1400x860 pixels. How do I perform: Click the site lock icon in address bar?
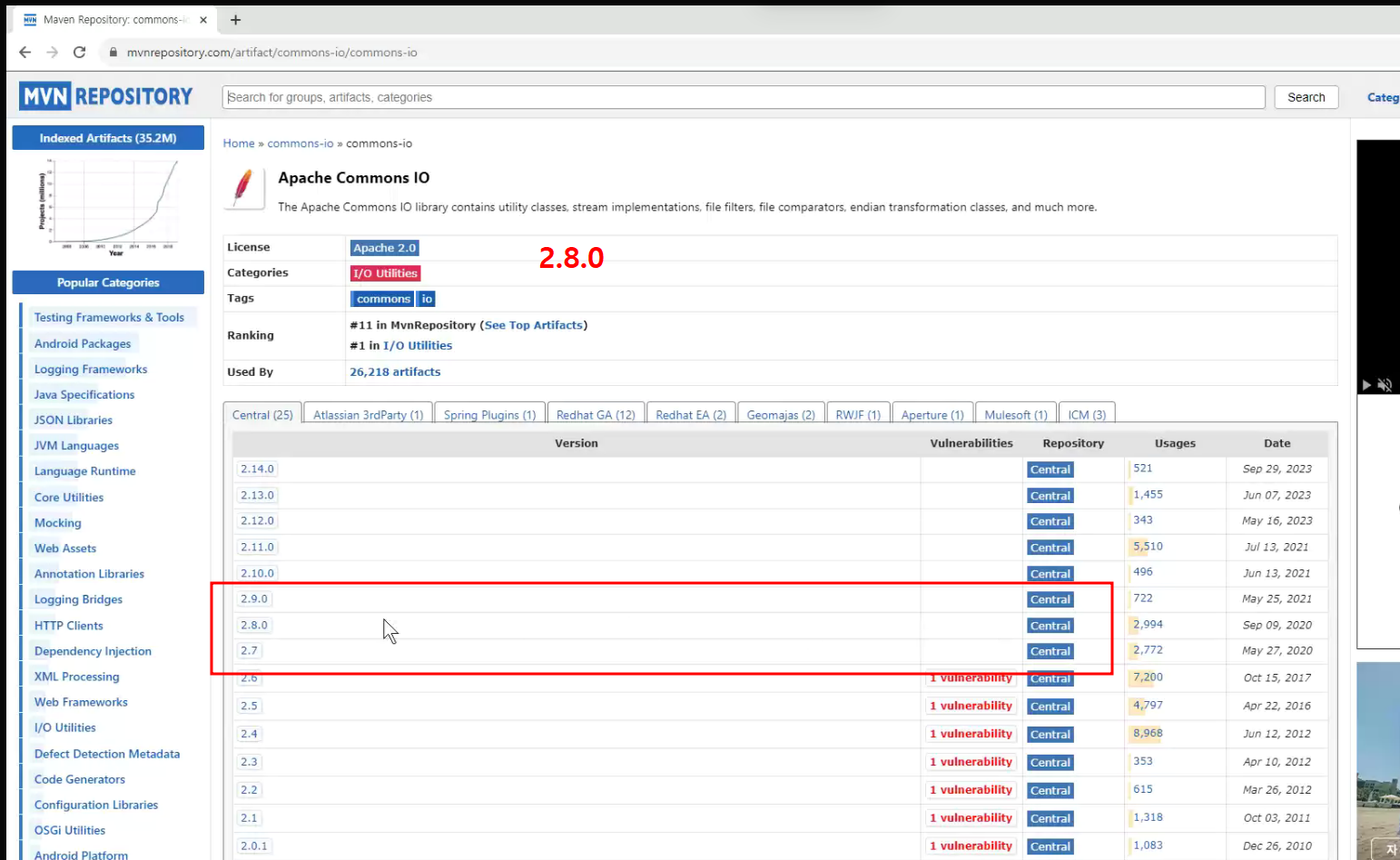pyautogui.click(x=113, y=53)
